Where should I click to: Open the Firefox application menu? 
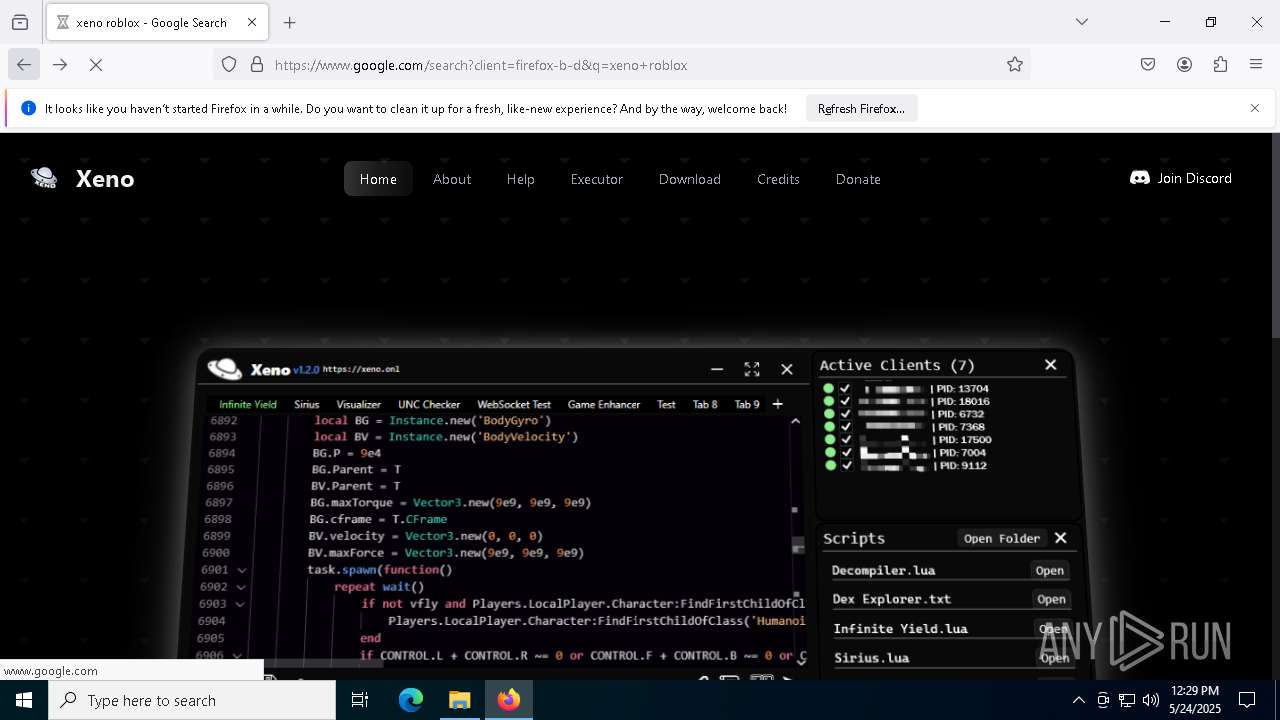1256,65
